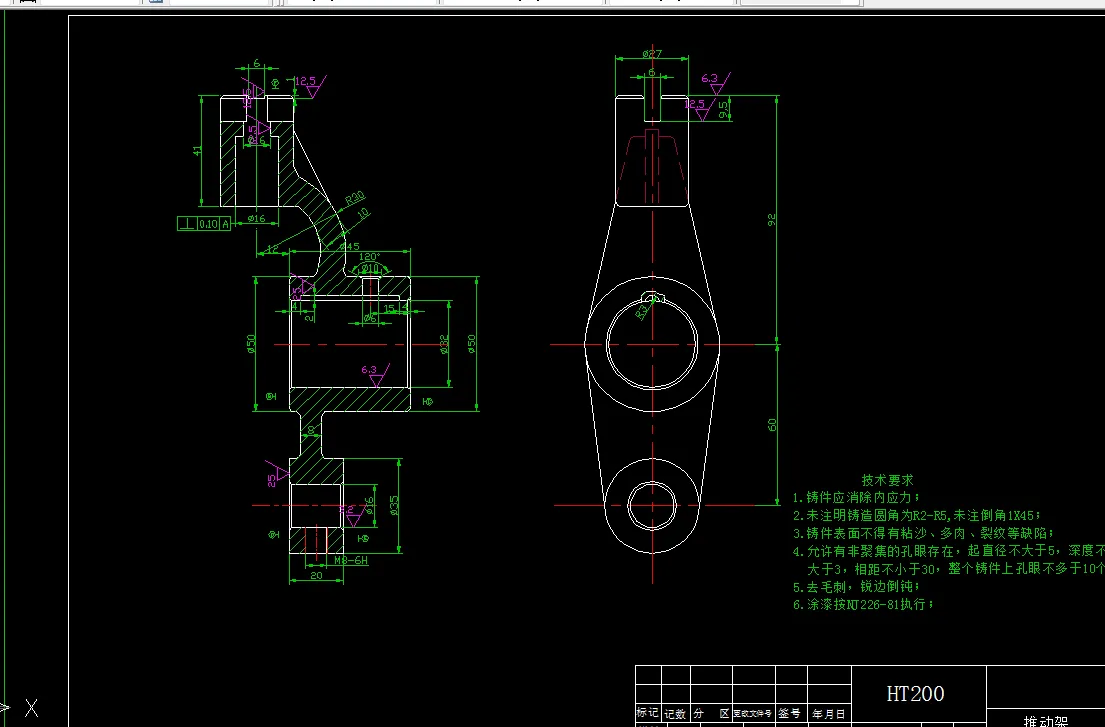Select the 120° angle dimension text
1105x727 pixels.
point(369,257)
